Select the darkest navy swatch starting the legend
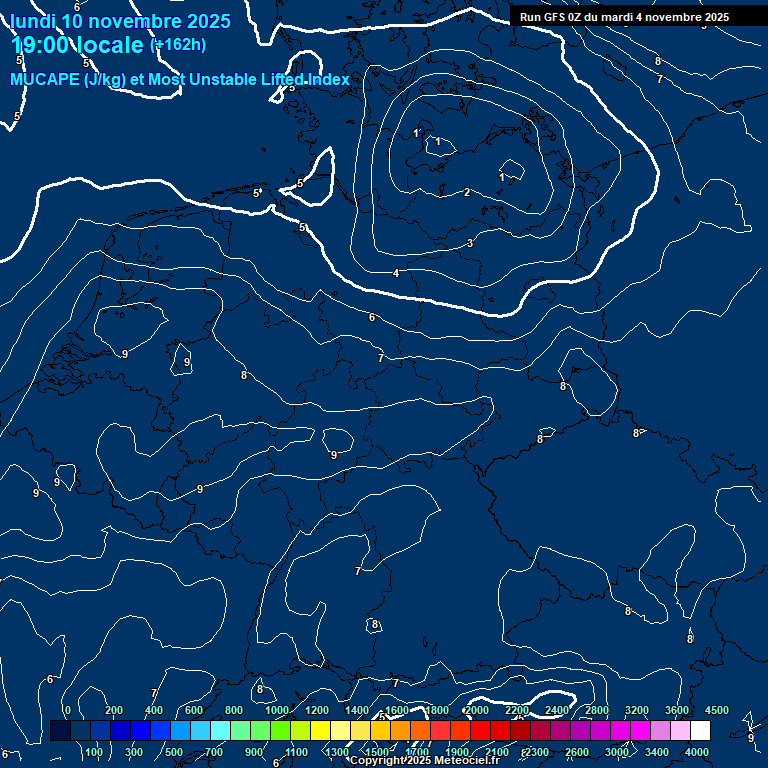 click(60, 730)
